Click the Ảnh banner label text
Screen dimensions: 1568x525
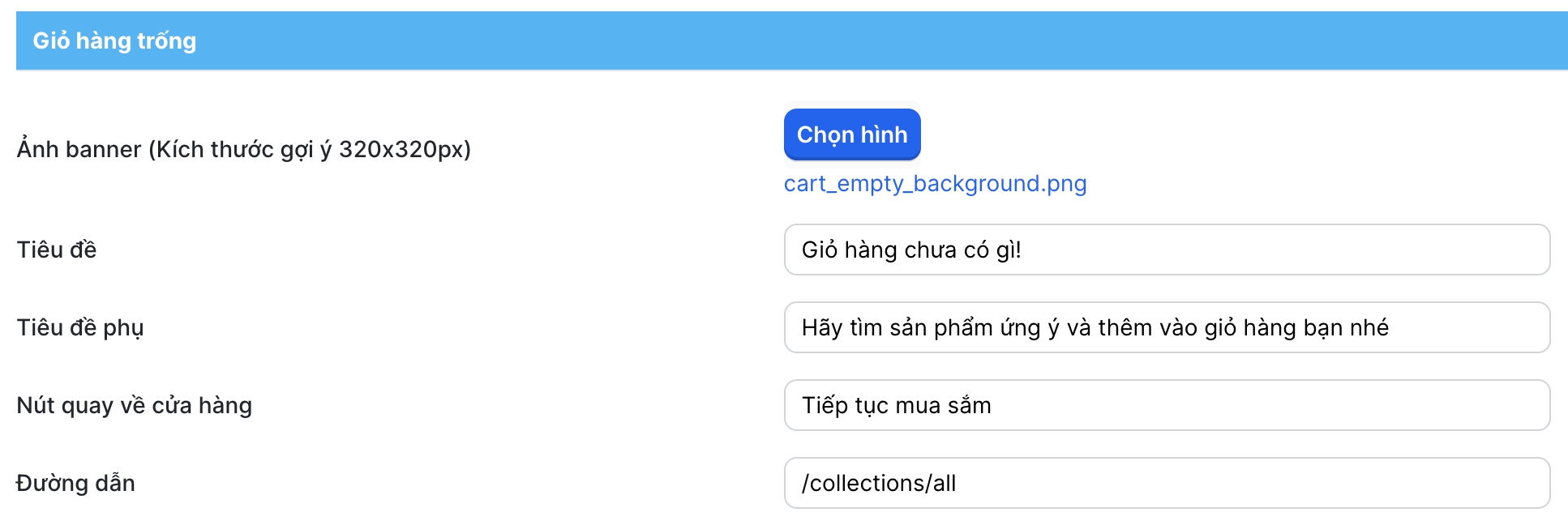point(243,149)
